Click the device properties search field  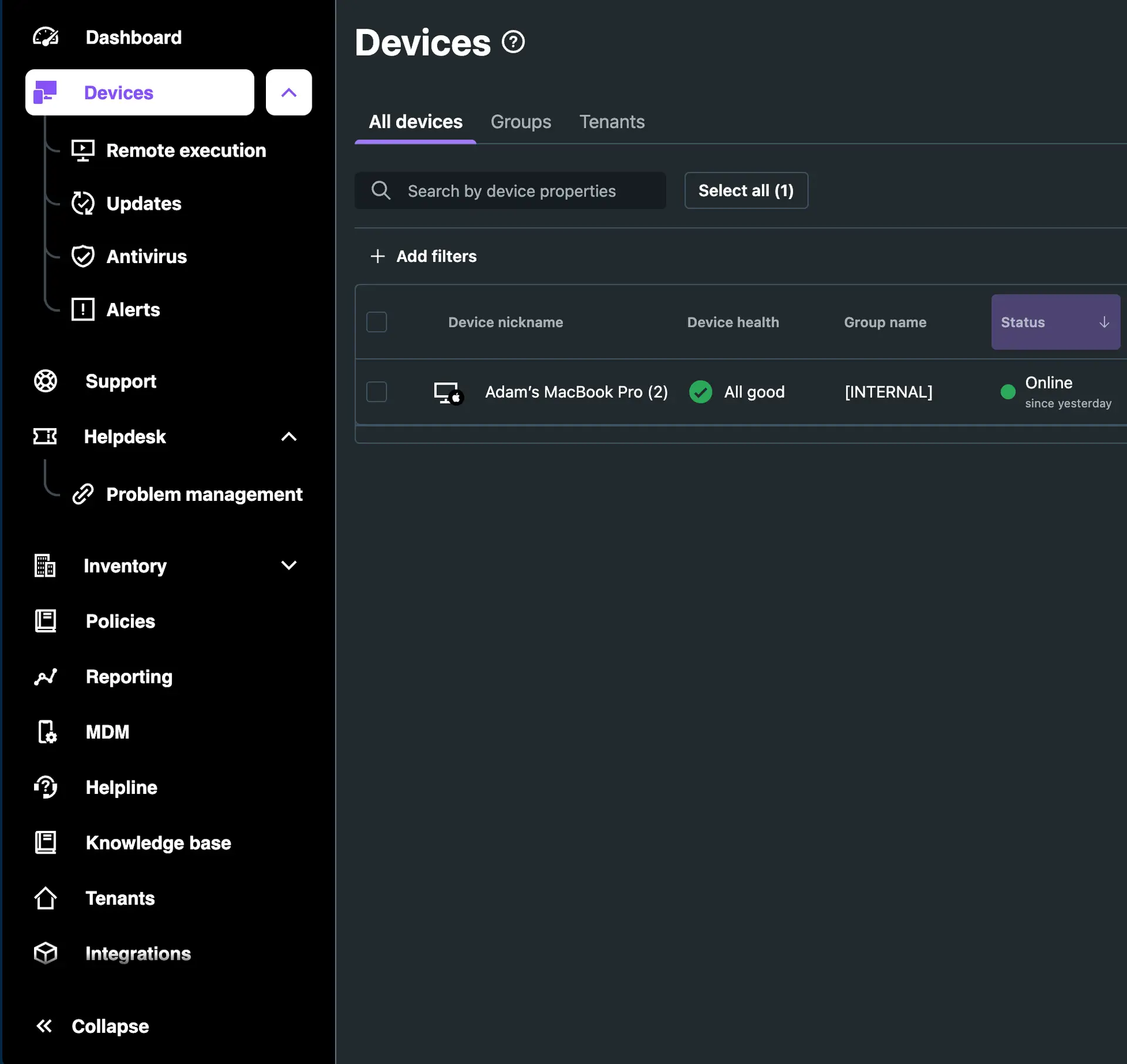(511, 190)
